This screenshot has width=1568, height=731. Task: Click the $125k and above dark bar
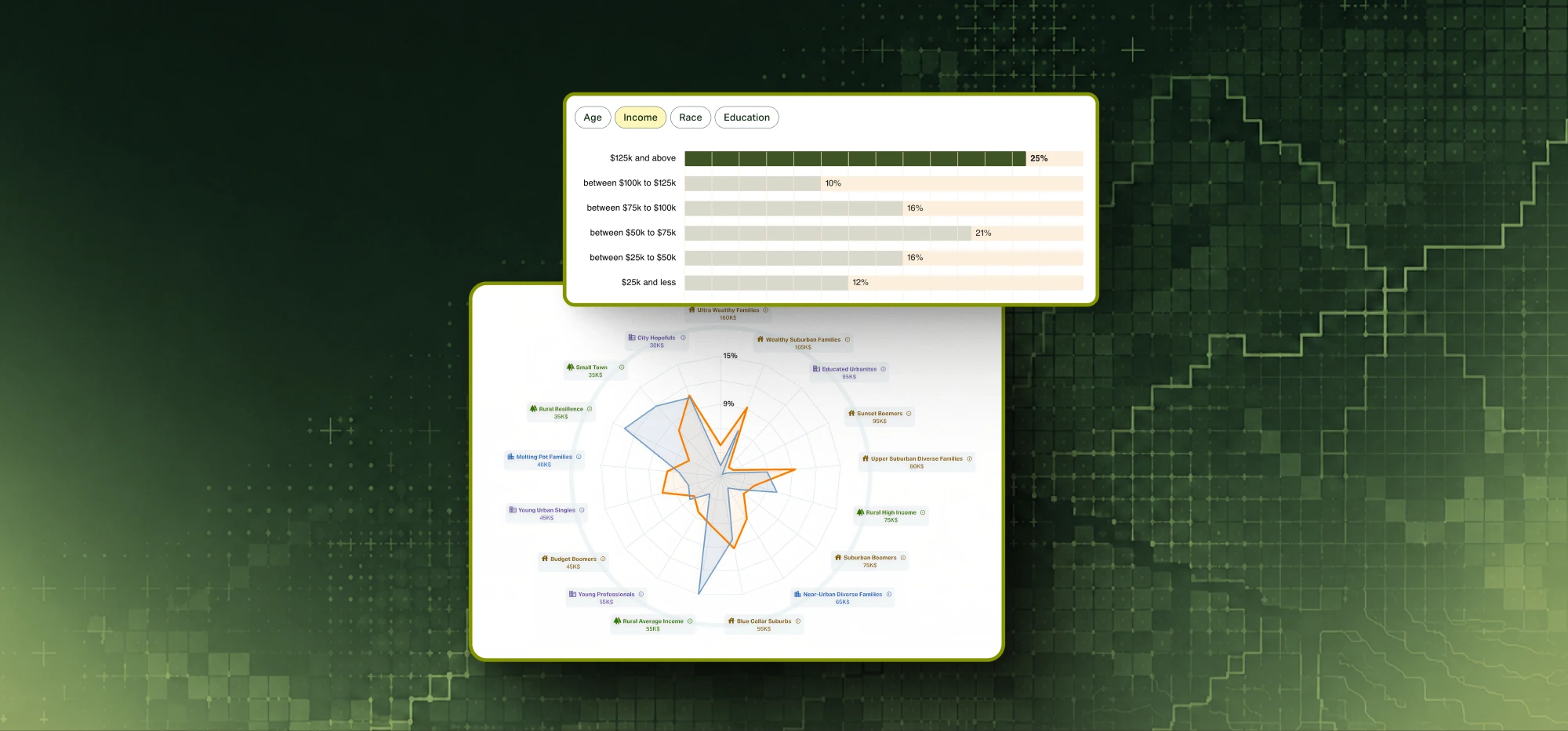(855, 158)
